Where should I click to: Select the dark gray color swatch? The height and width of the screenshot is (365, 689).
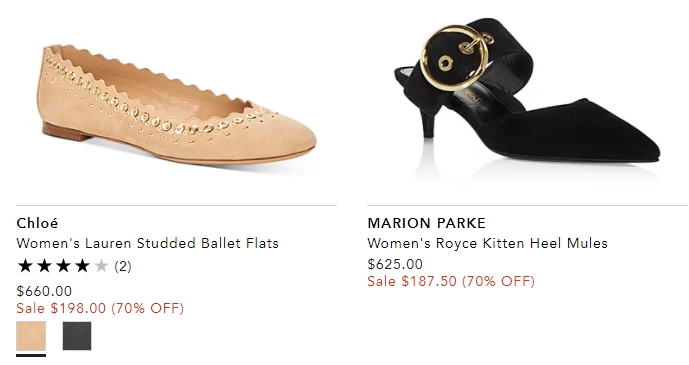click(x=77, y=336)
